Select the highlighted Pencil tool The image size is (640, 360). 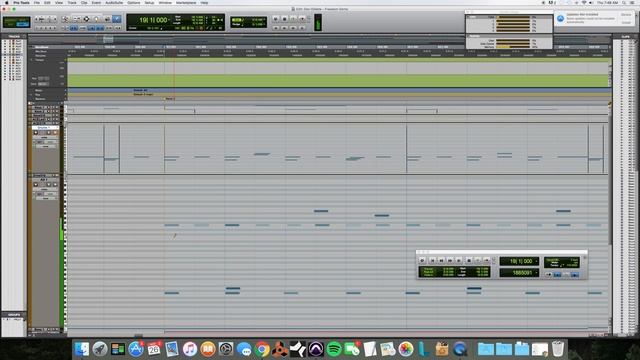(117, 19)
